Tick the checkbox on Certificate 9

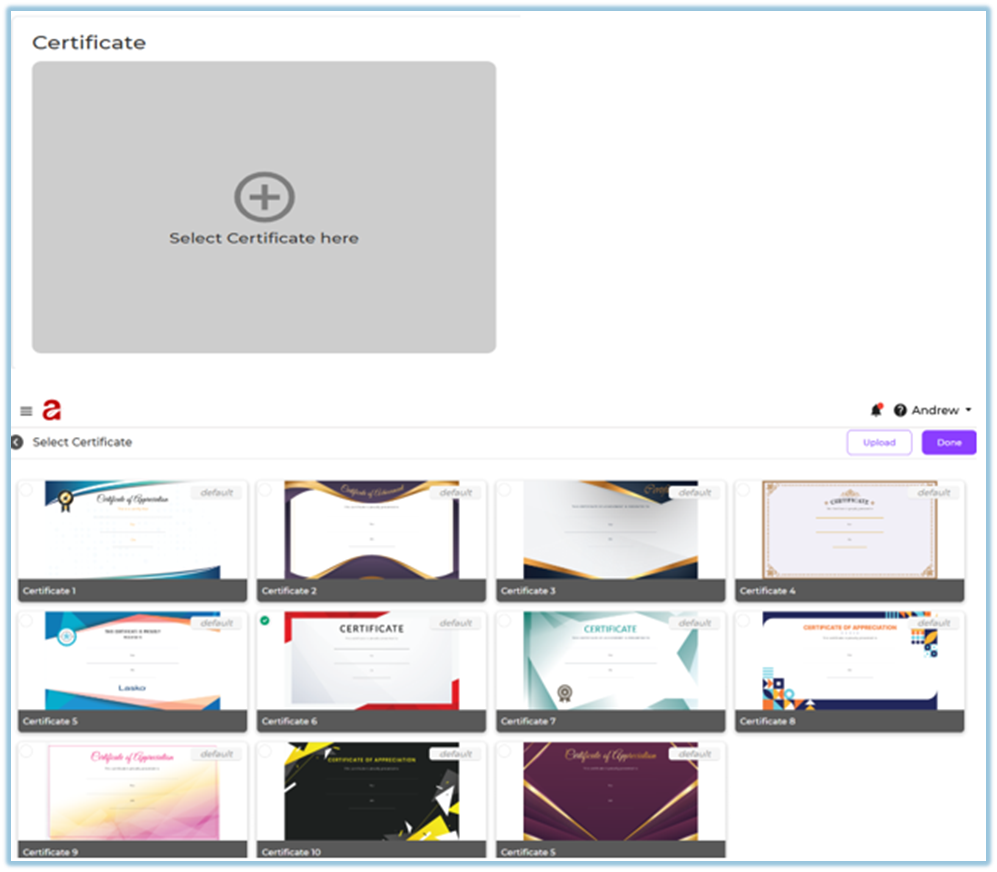[x=26, y=751]
